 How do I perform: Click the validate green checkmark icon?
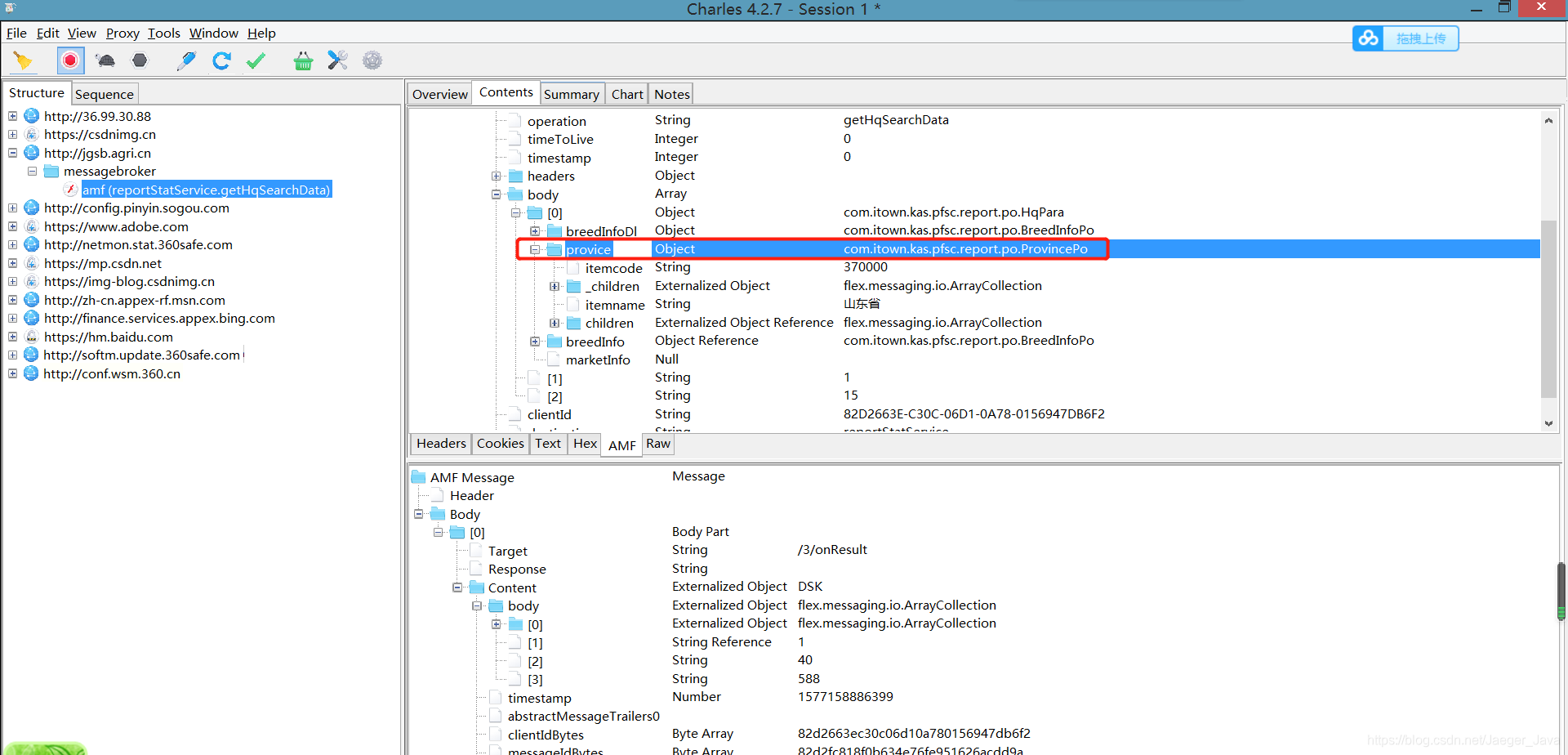(256, 60)
